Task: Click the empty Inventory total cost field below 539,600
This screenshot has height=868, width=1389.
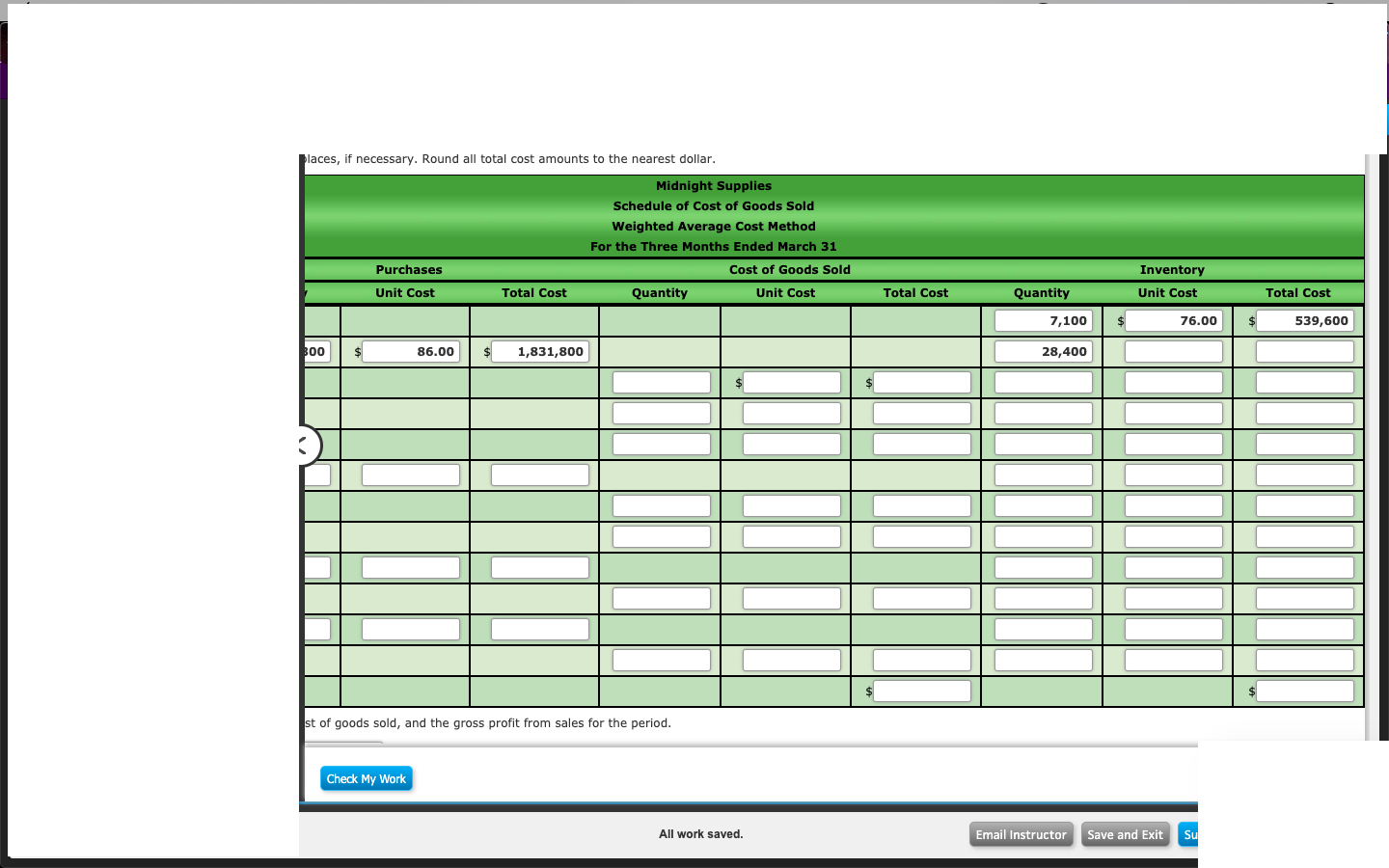Action: coord(1304,351)
